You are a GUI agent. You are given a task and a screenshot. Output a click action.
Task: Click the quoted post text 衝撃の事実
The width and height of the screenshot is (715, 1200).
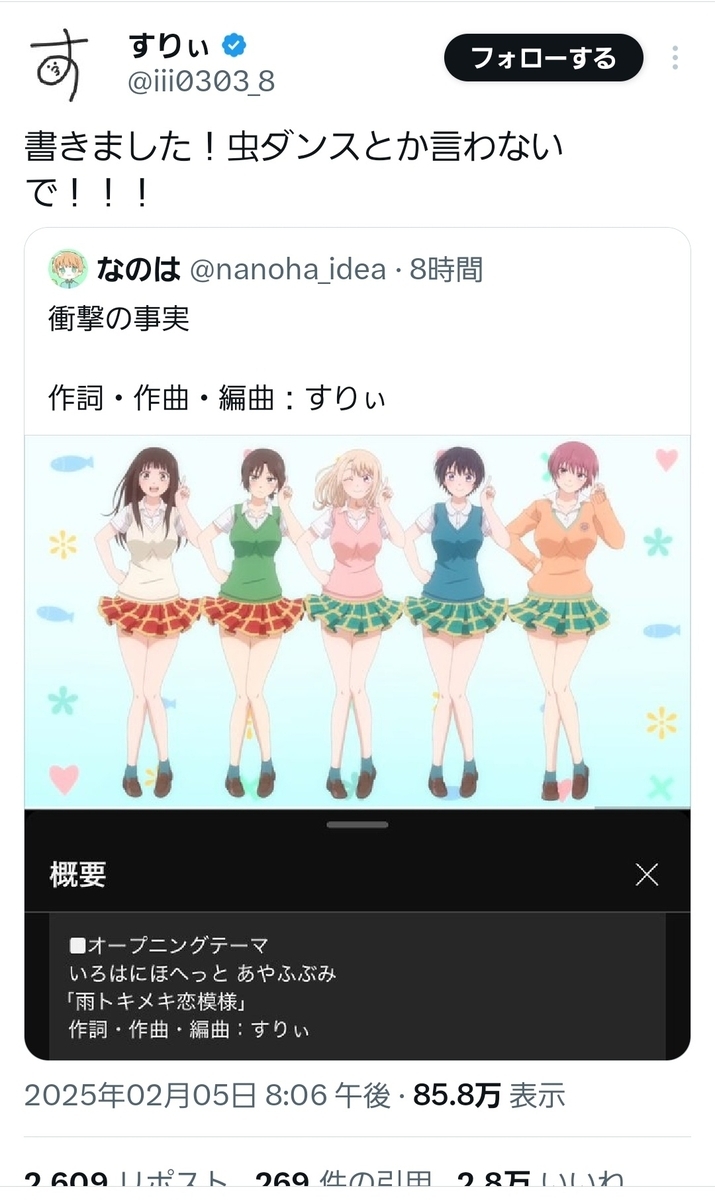[x=119, y=319]
